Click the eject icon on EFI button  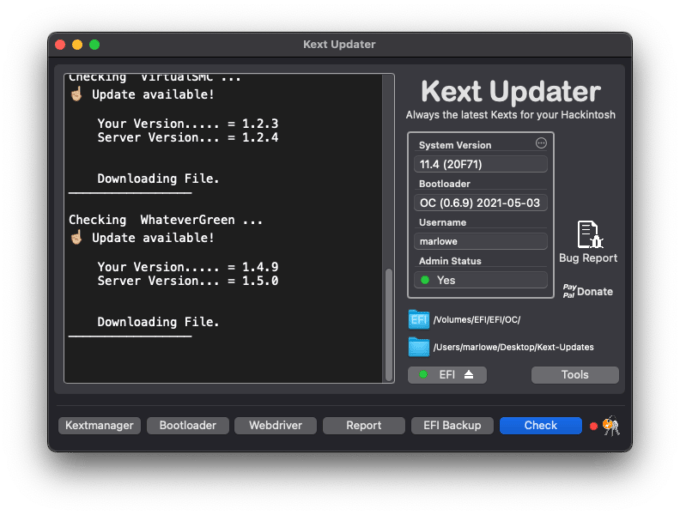pos(468,375)
